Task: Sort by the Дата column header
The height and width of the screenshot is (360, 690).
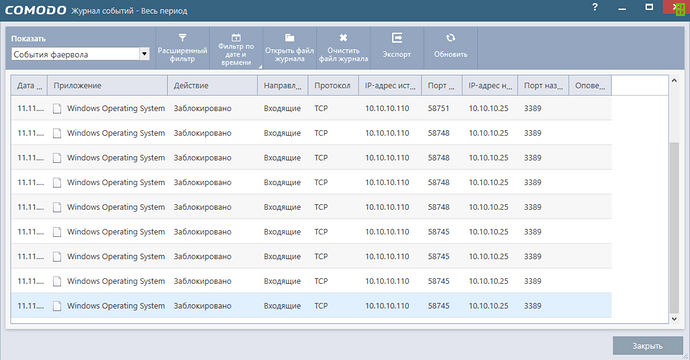Action: [29, 85]
